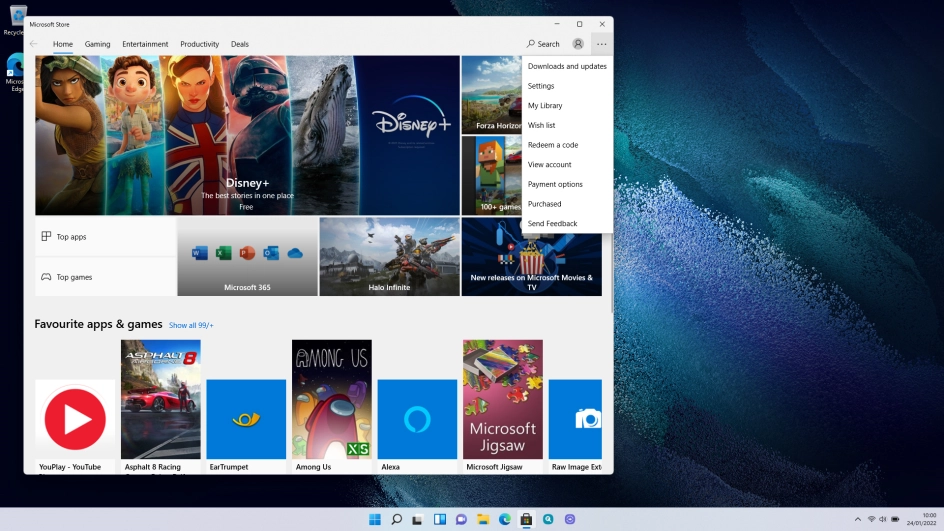Click the three-dot more options button
The height and width of the screenshot is (531, 944).
[x=601, y=44]
